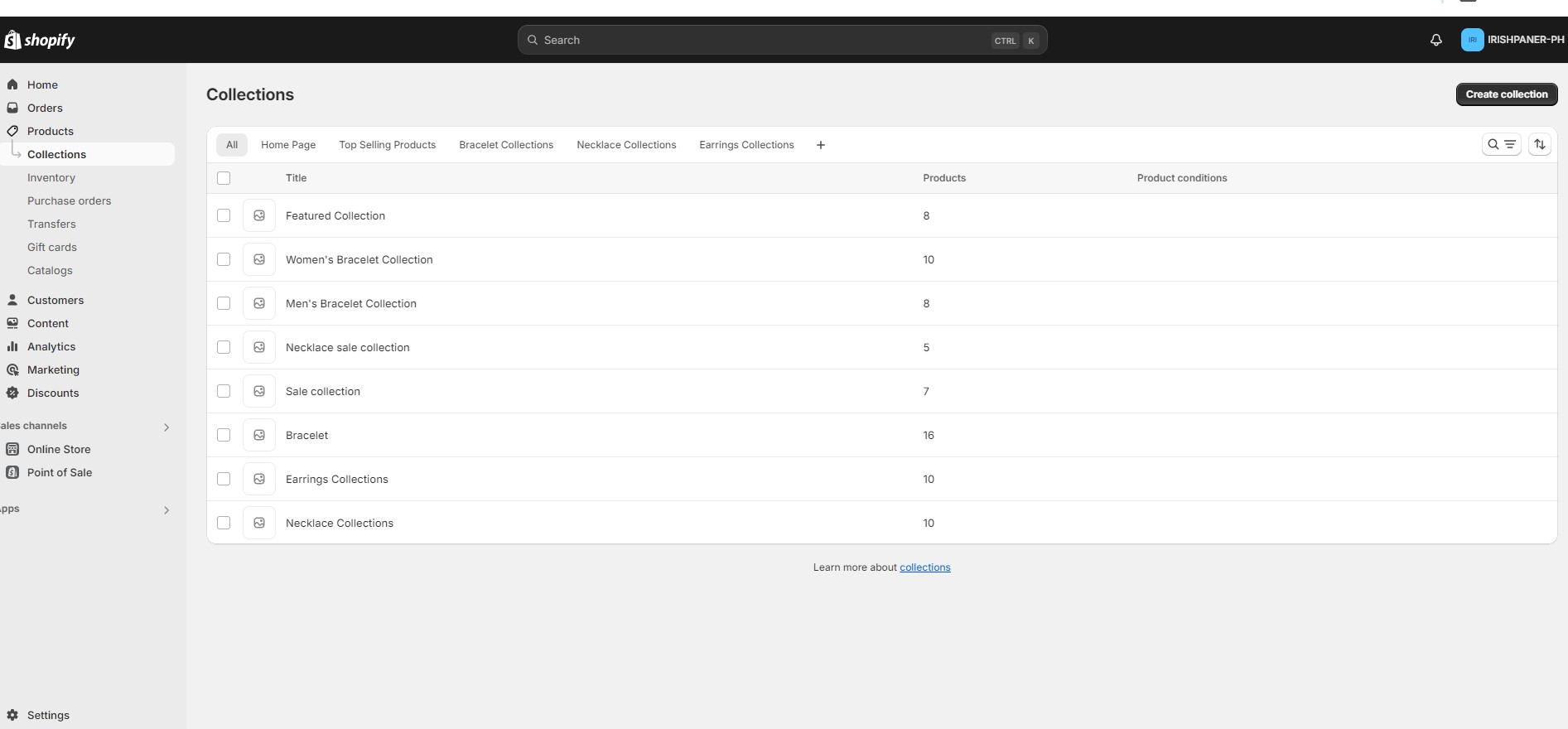The height and width of the screenshot is (729, 1568).
Task: Switch to Top Selling Products tab
Action: tap(387, 145)
